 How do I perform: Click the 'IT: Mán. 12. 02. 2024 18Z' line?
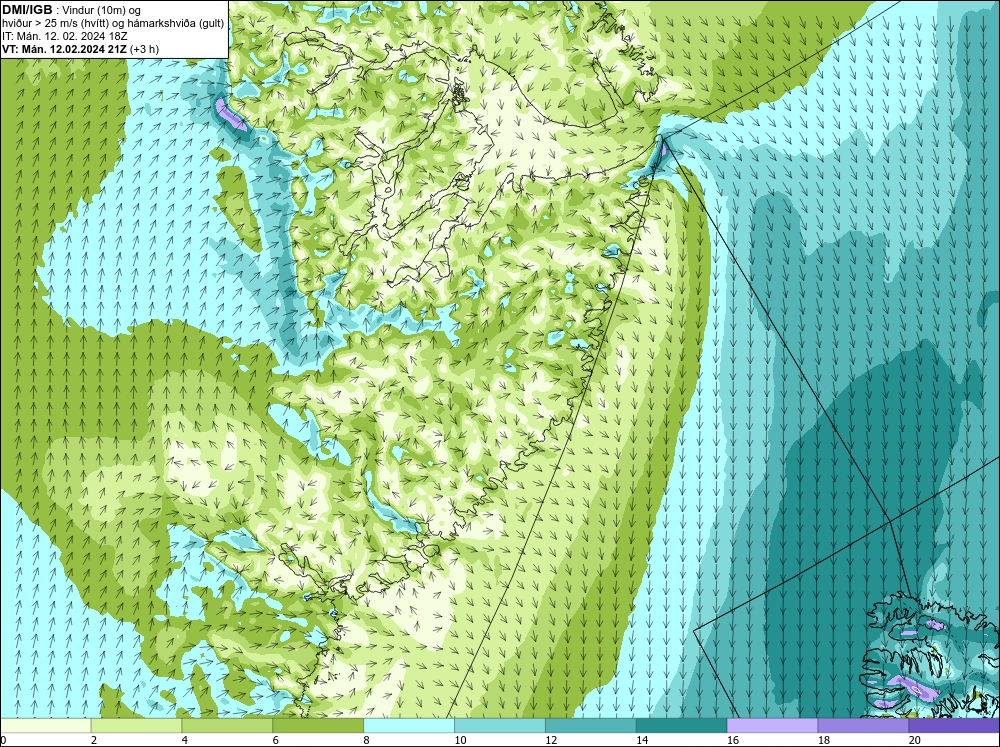pos(65,36)
